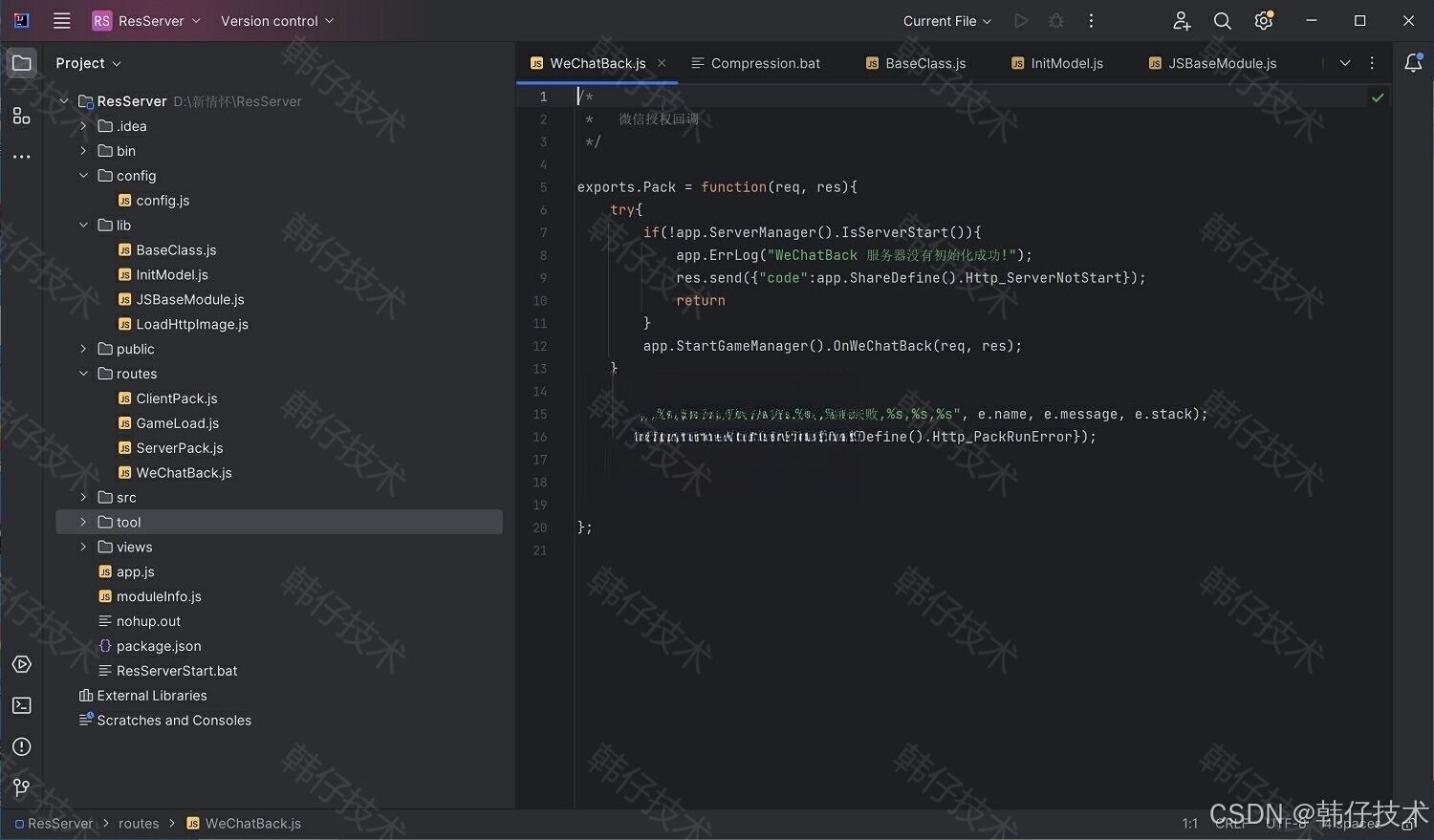Click routes breadcrumb in status bar
The height and width of the screenshot is (840, 1434).
(139, 824)
